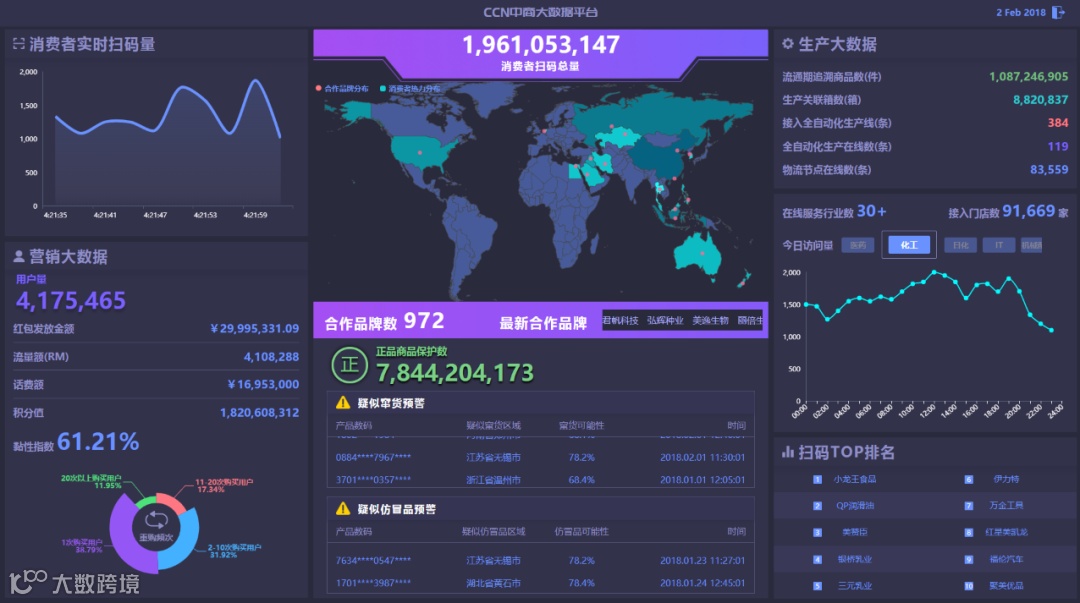Click the total scan count 1,961,053,147

(x=541, y=45)
